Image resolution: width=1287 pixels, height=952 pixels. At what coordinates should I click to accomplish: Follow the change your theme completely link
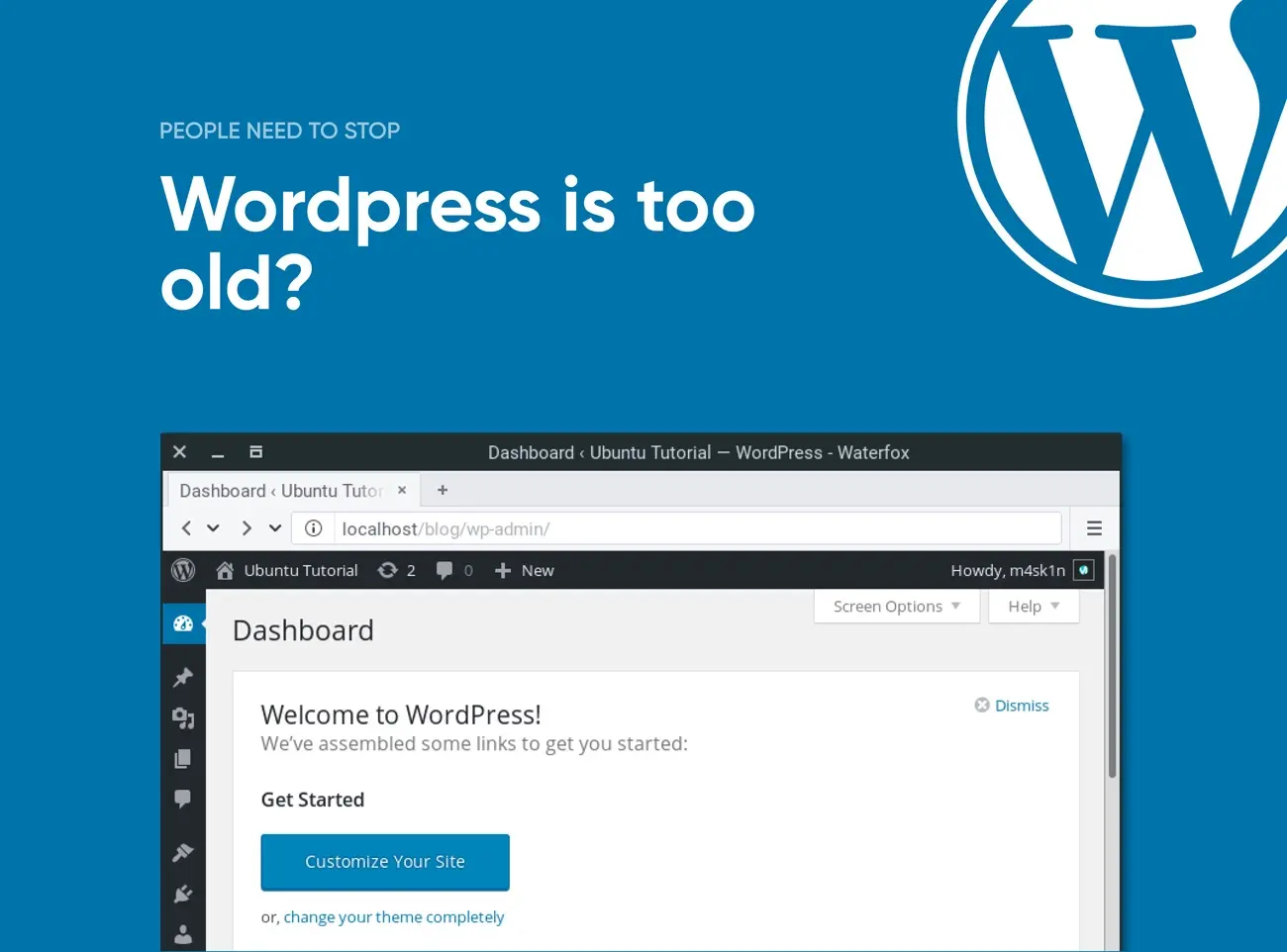[393, 917]
